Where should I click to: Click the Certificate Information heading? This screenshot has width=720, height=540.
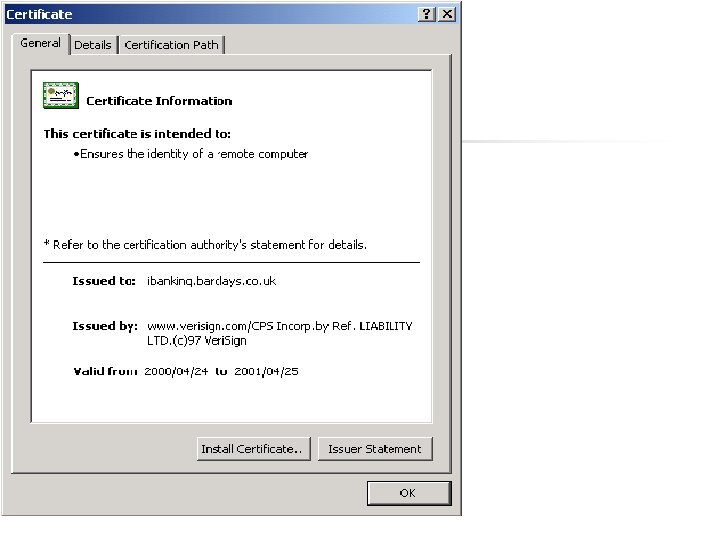click(159, 101)
